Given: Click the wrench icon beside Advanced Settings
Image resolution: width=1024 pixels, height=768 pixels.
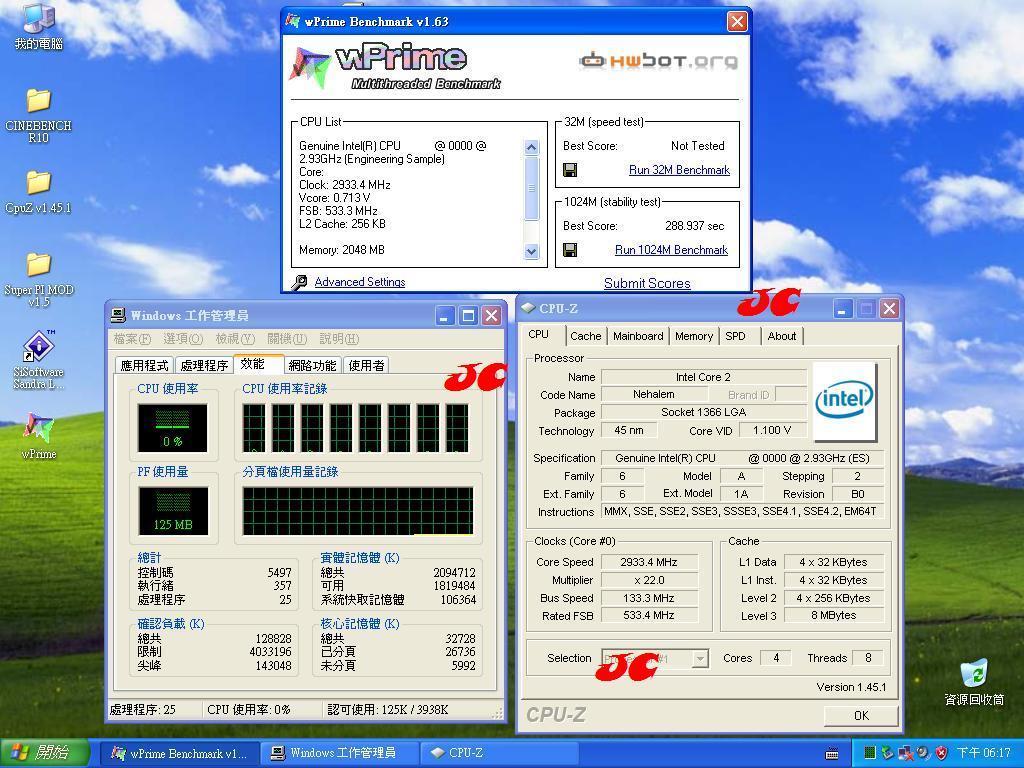Looking at the screenshot, I should point(299,282).
